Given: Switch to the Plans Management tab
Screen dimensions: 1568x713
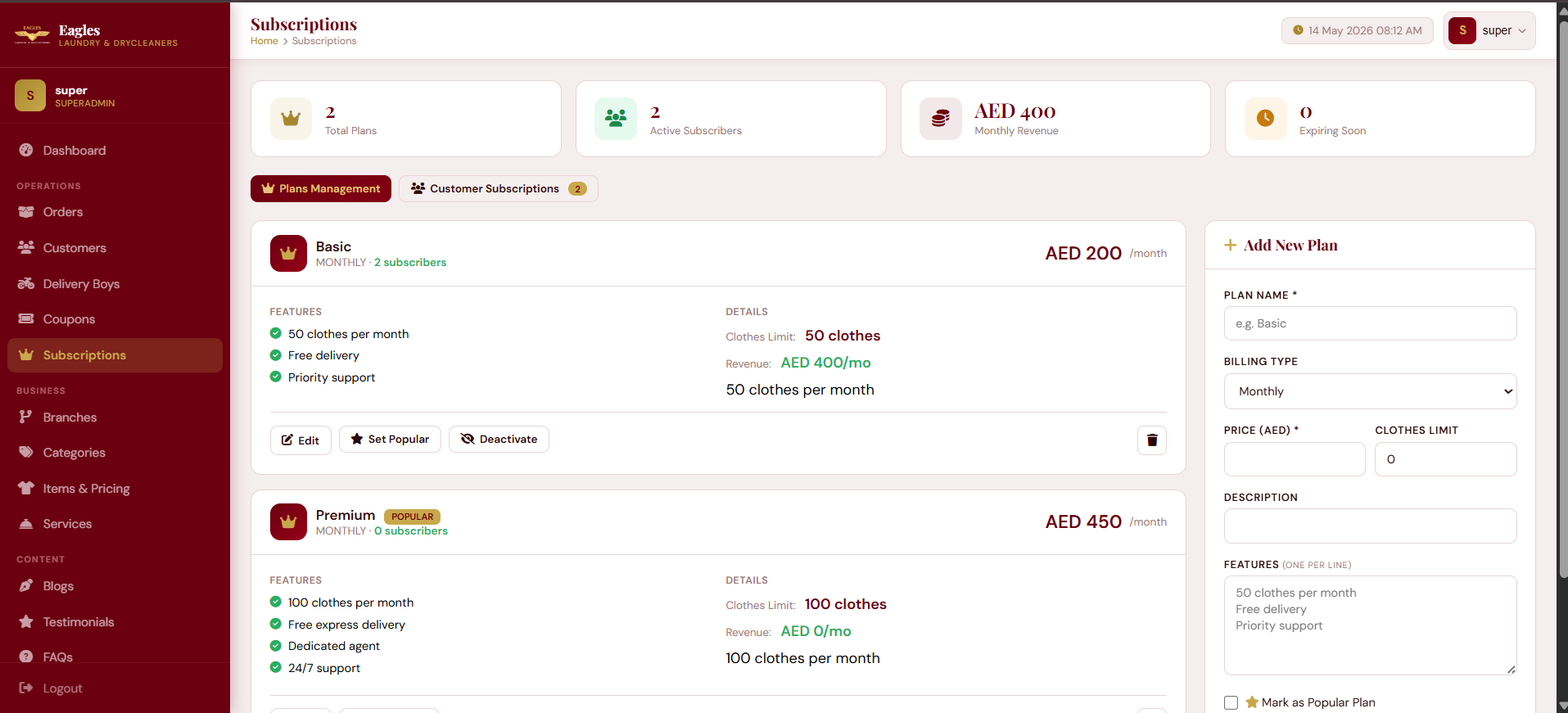Looking at the screenshot, I should 321,189.
